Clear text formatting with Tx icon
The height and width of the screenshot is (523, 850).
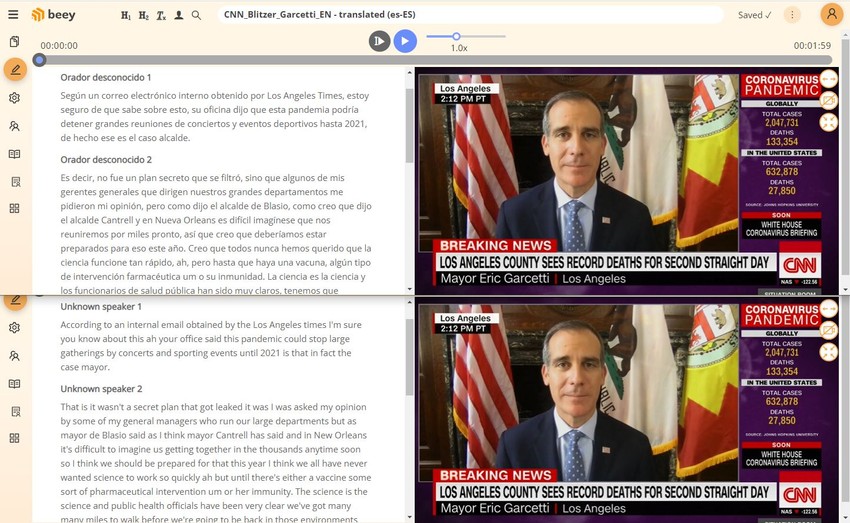161,16
